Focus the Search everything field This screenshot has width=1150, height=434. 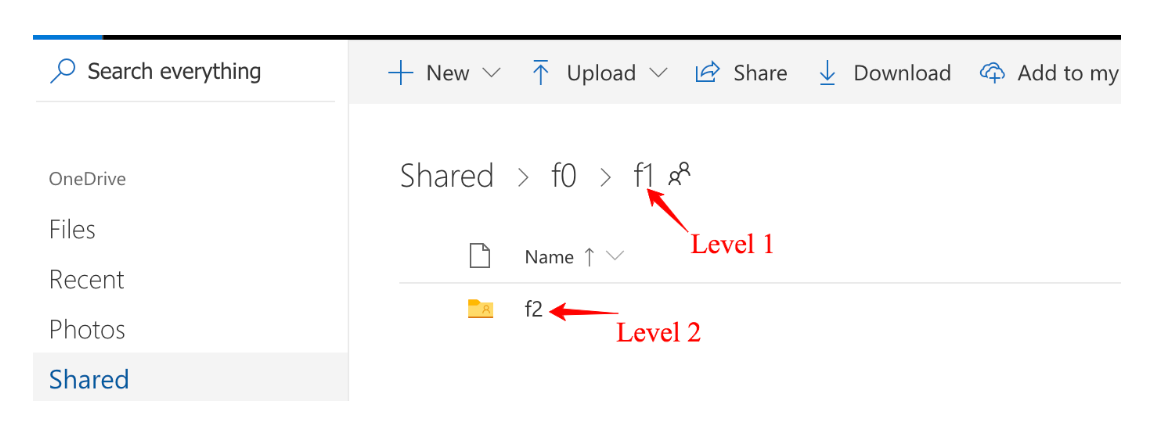click(174, 71)
